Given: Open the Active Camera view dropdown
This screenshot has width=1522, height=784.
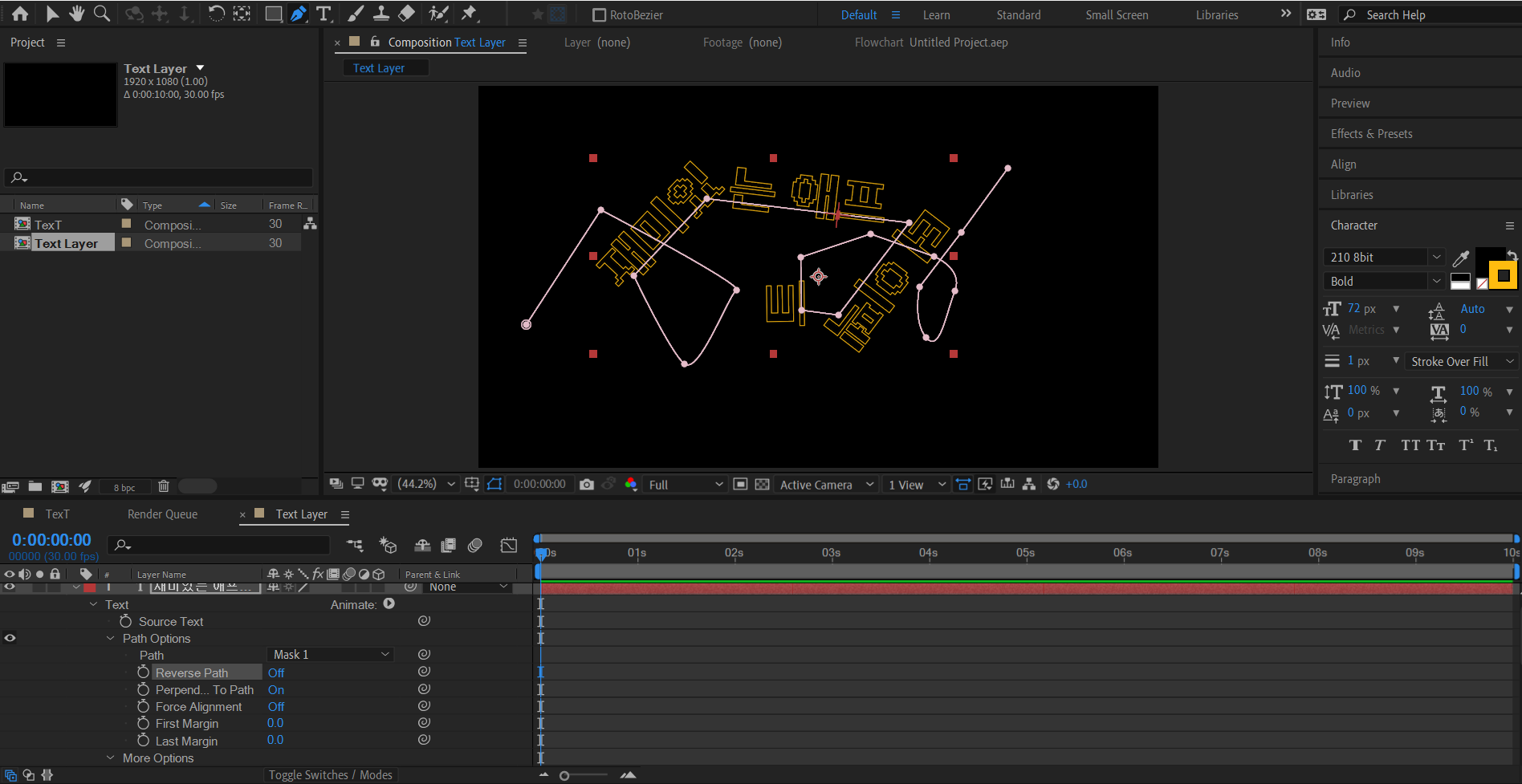Looking at the screenshot, I should point(827,484).
